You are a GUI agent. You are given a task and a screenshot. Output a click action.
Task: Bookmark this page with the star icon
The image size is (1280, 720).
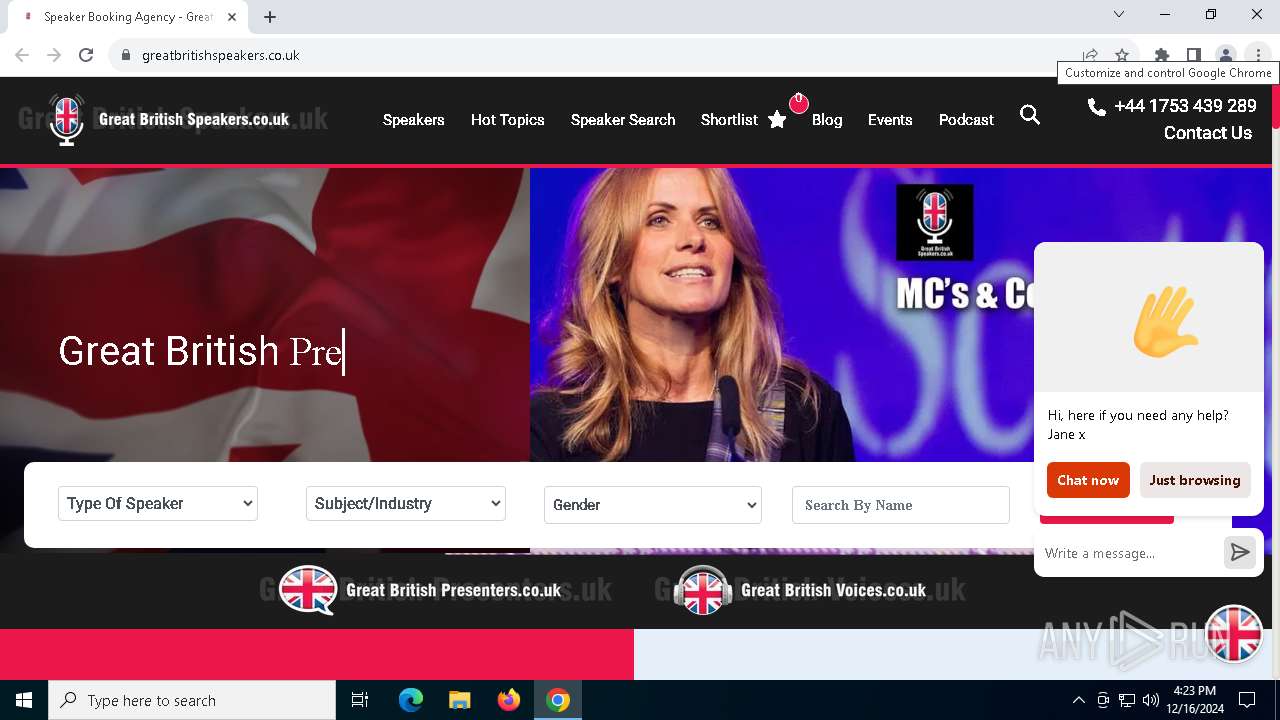[1122, 55]
